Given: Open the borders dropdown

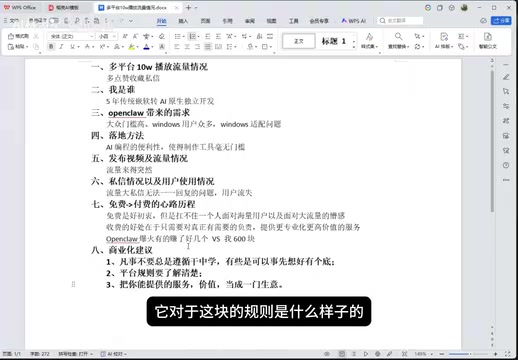Looking at the screenshot, I should coord(267,47).
